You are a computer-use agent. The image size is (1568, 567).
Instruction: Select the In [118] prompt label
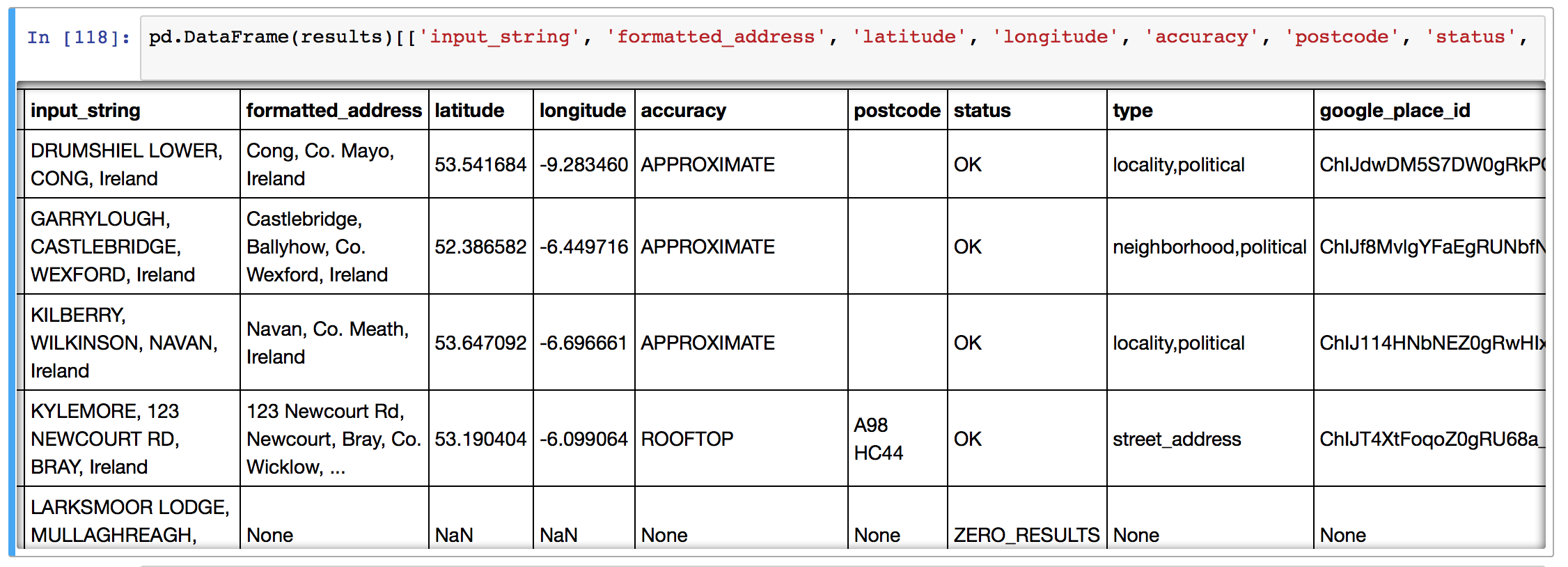click(79, 37)
